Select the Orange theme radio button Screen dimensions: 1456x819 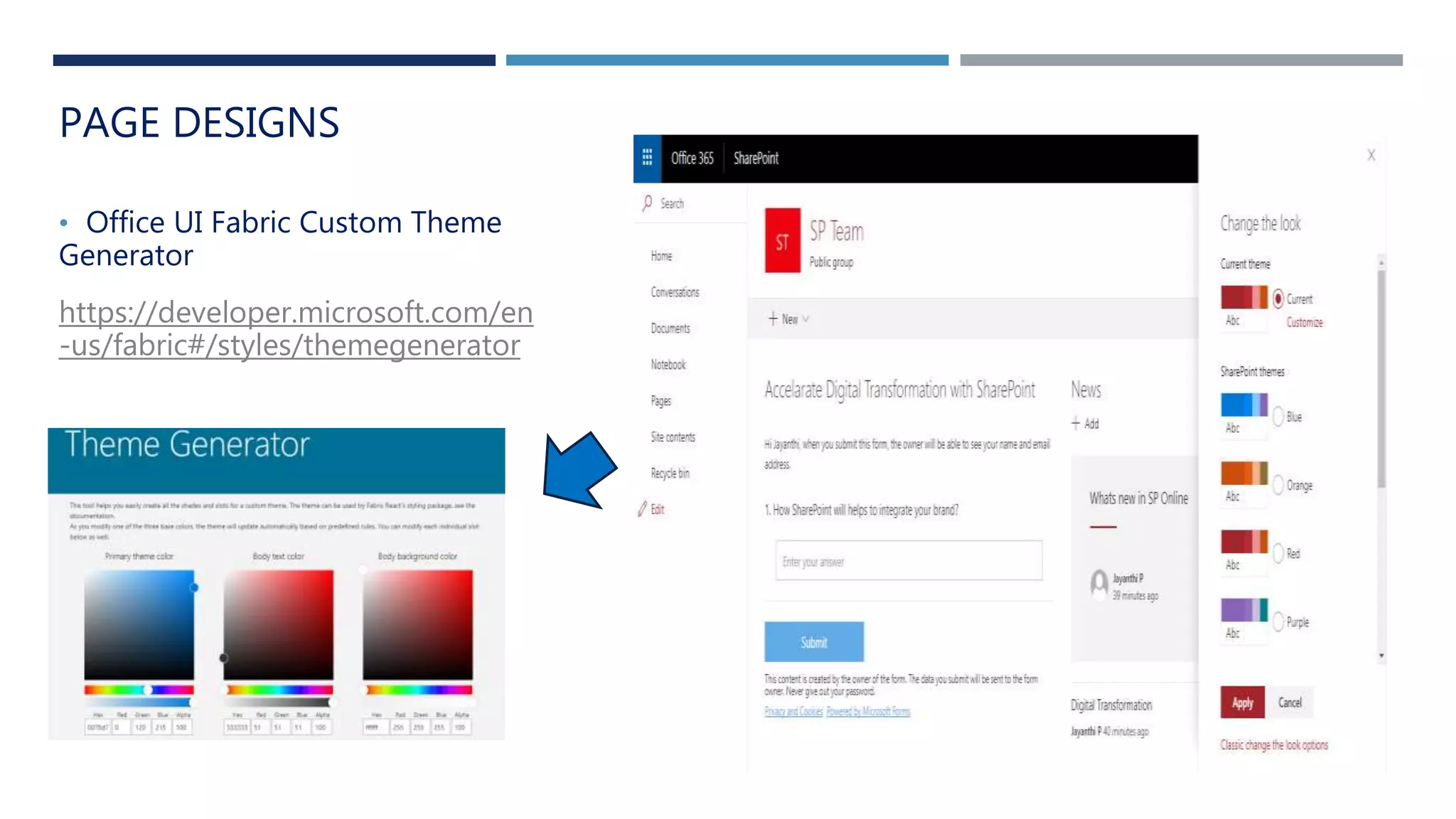[x=1278, y=485]
